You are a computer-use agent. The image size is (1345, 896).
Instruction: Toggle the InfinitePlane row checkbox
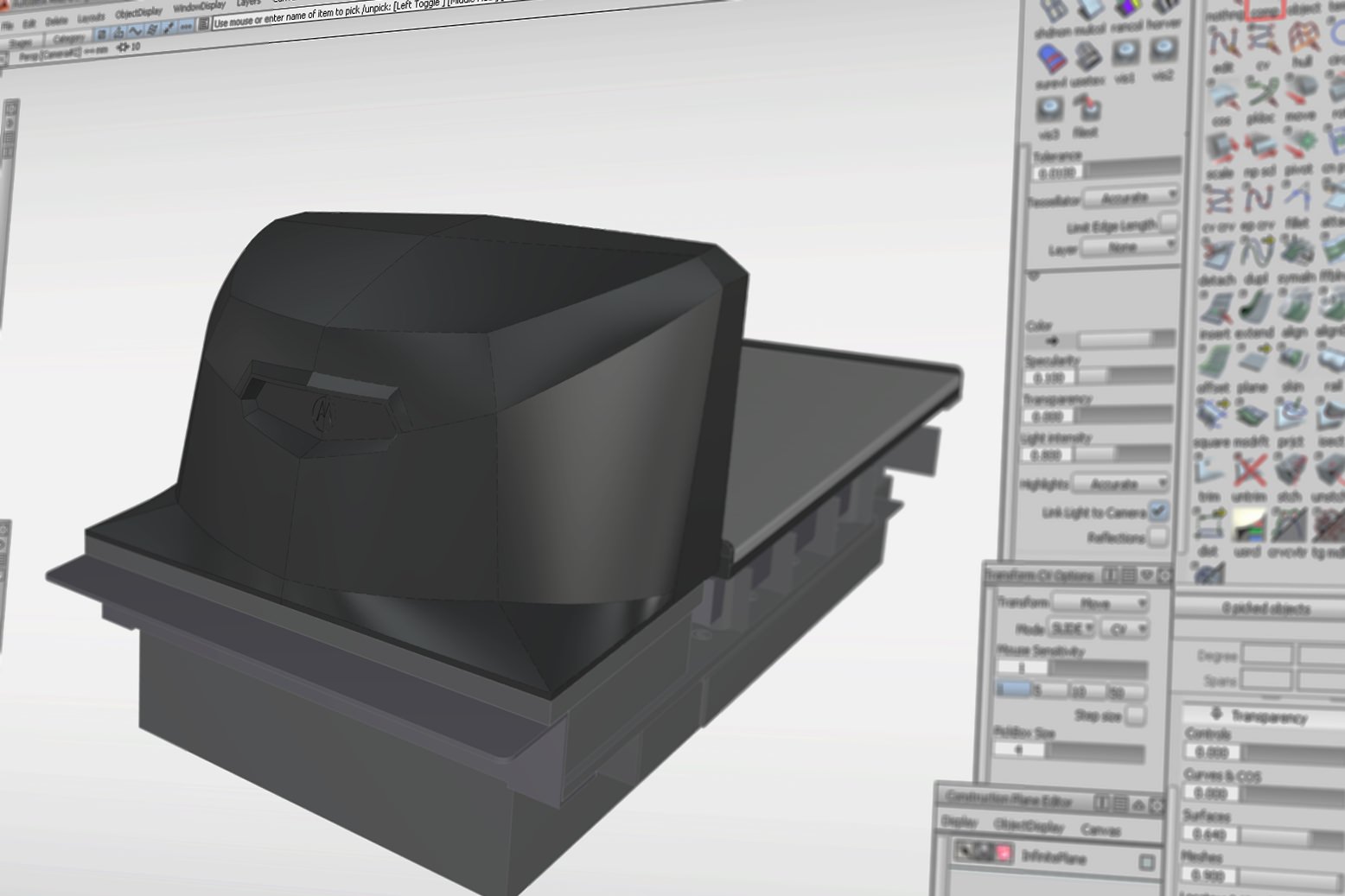[x=1146, y=861]
